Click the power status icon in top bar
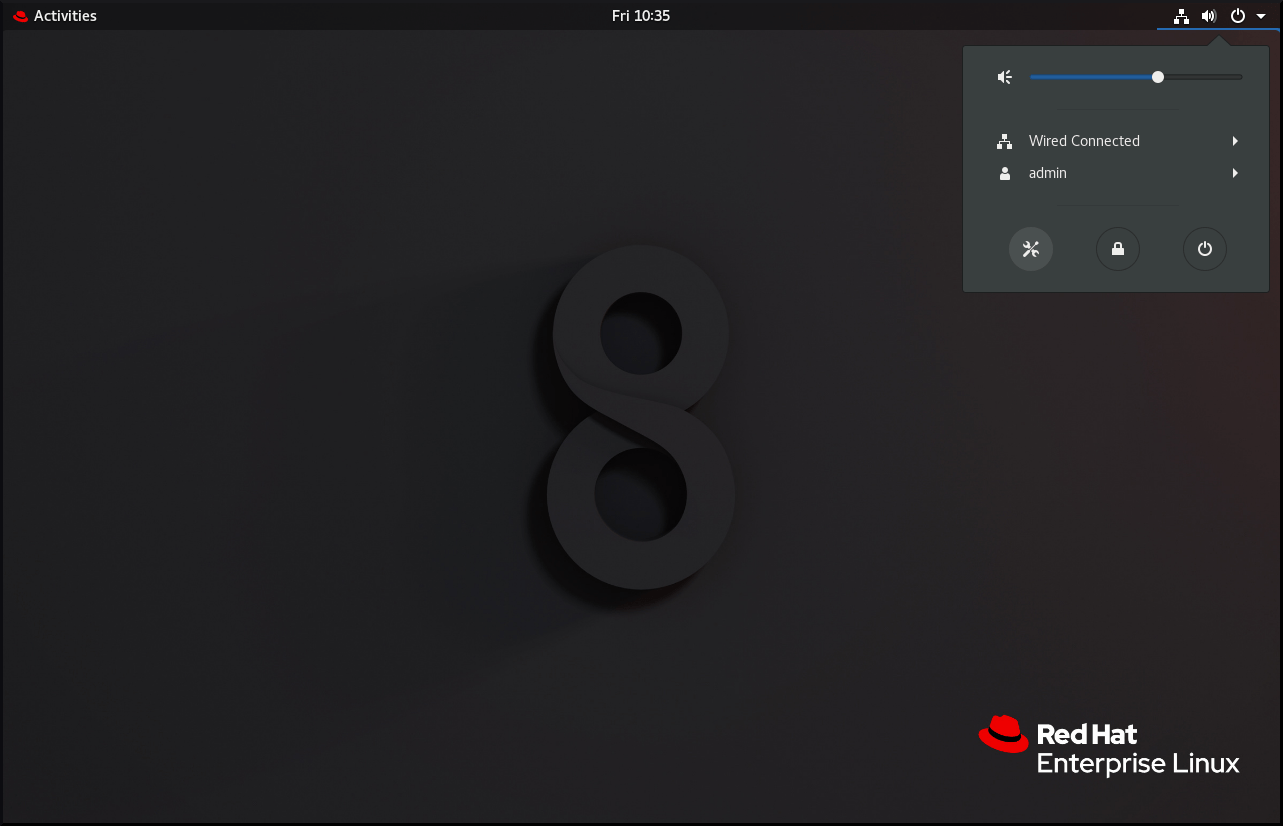This screenshot has height=826, width=1283. pyautogui.click(x=1237, y=15)
